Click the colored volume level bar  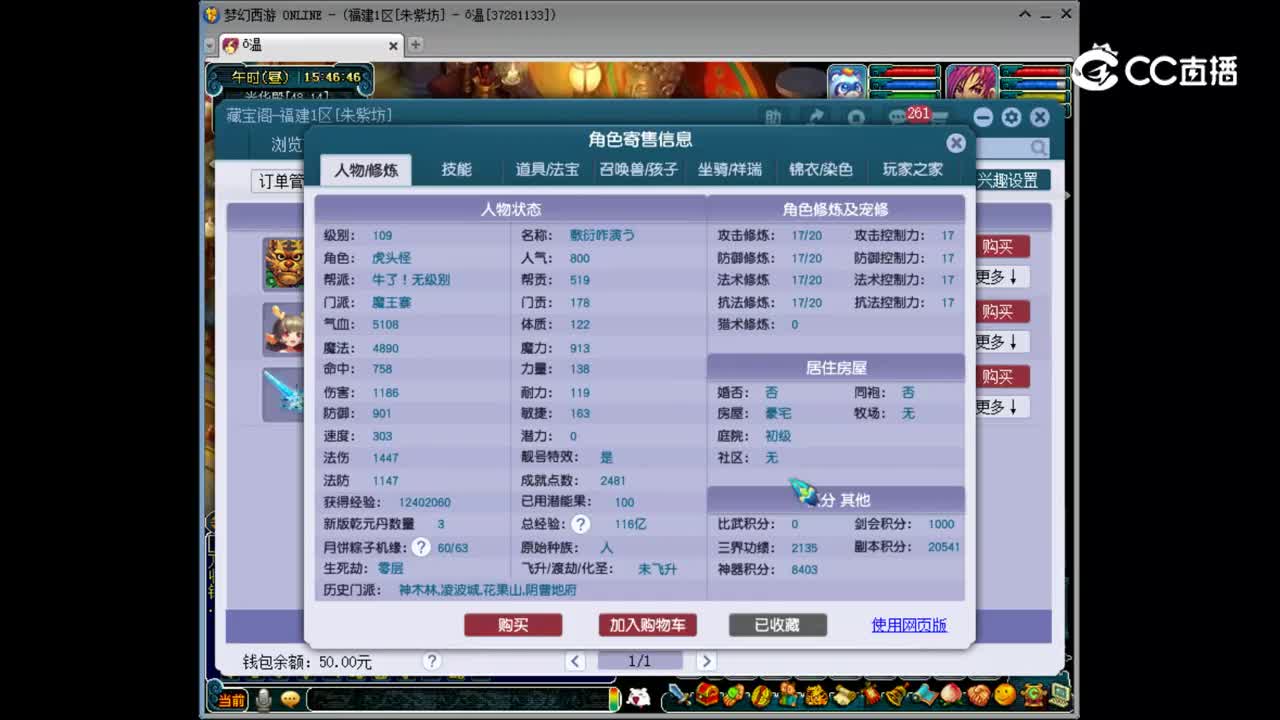614,698
